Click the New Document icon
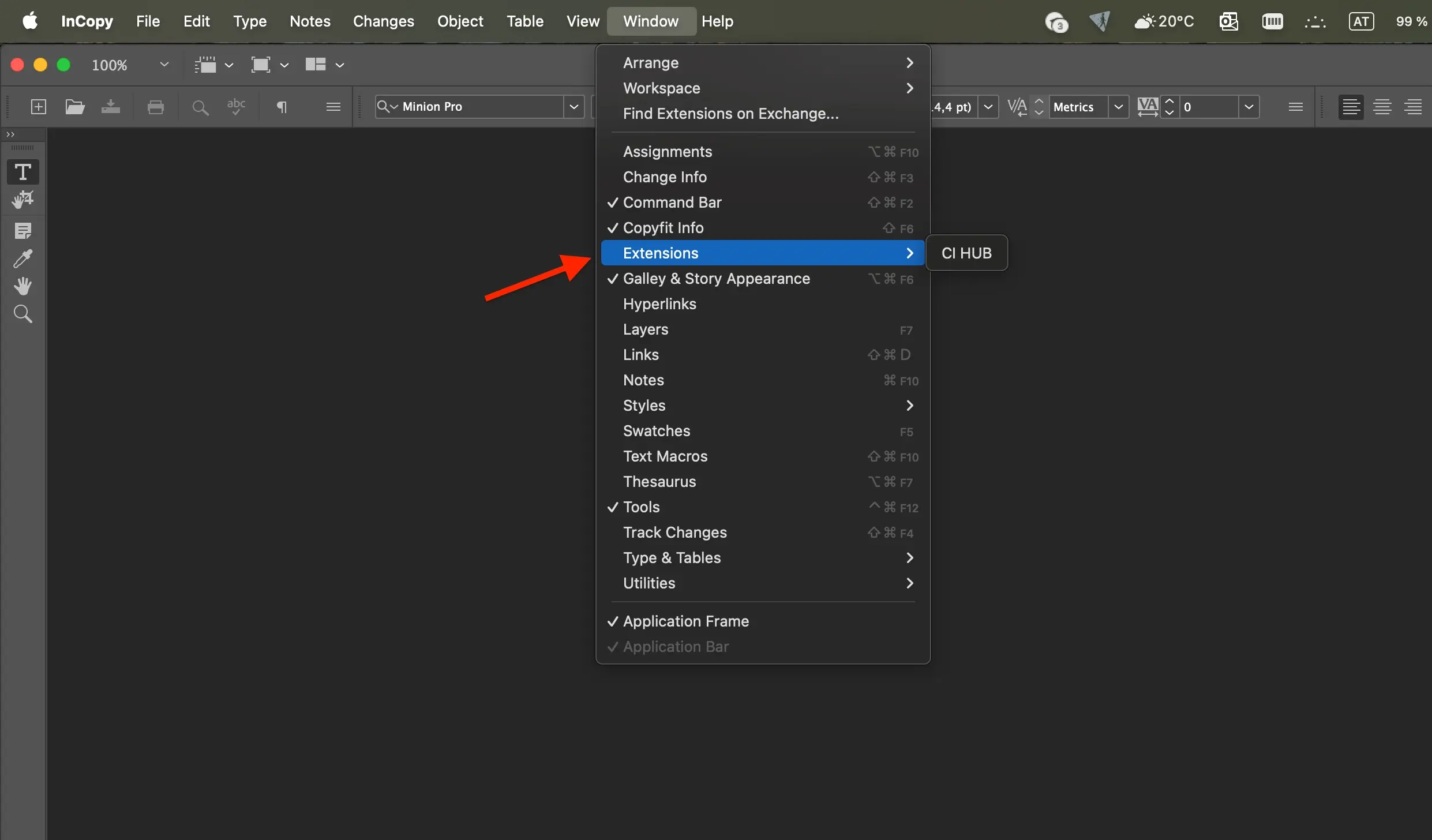The image size is (1432, 840). pyautogui.click(x=39, y=107)
